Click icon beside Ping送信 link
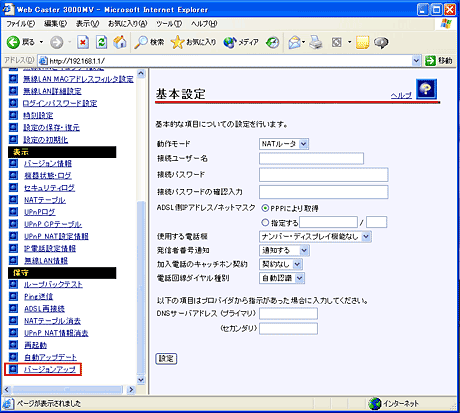The height and width of the screenshot is (413, 460). tap(13, 296)
